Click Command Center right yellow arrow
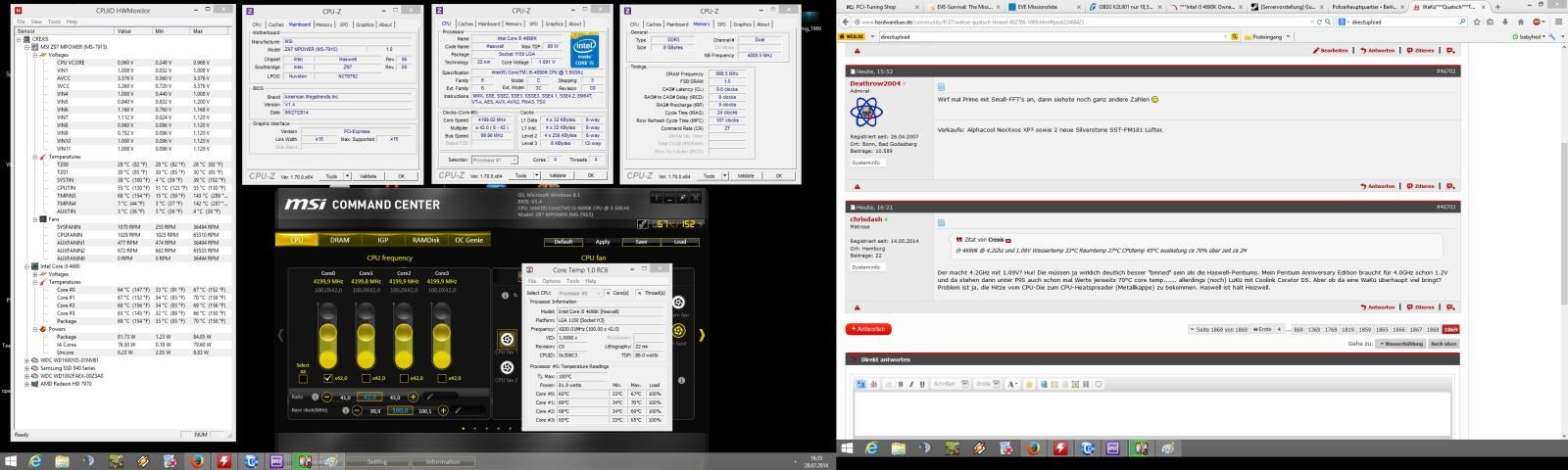Image resolution: width=1568 pixels, height=470 pixels. [702, 335]
